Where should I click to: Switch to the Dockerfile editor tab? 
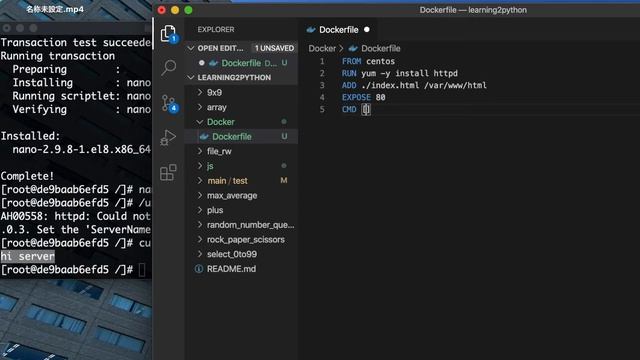339,30
